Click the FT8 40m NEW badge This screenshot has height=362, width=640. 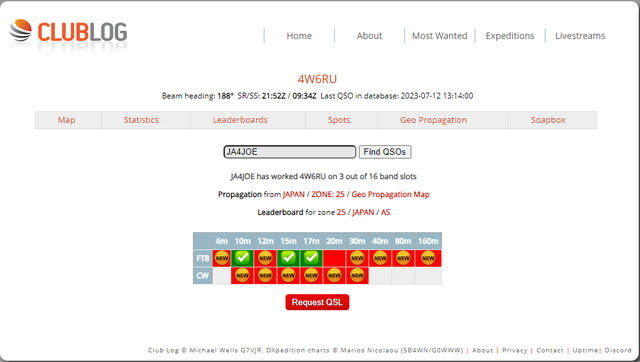[380, 258]
